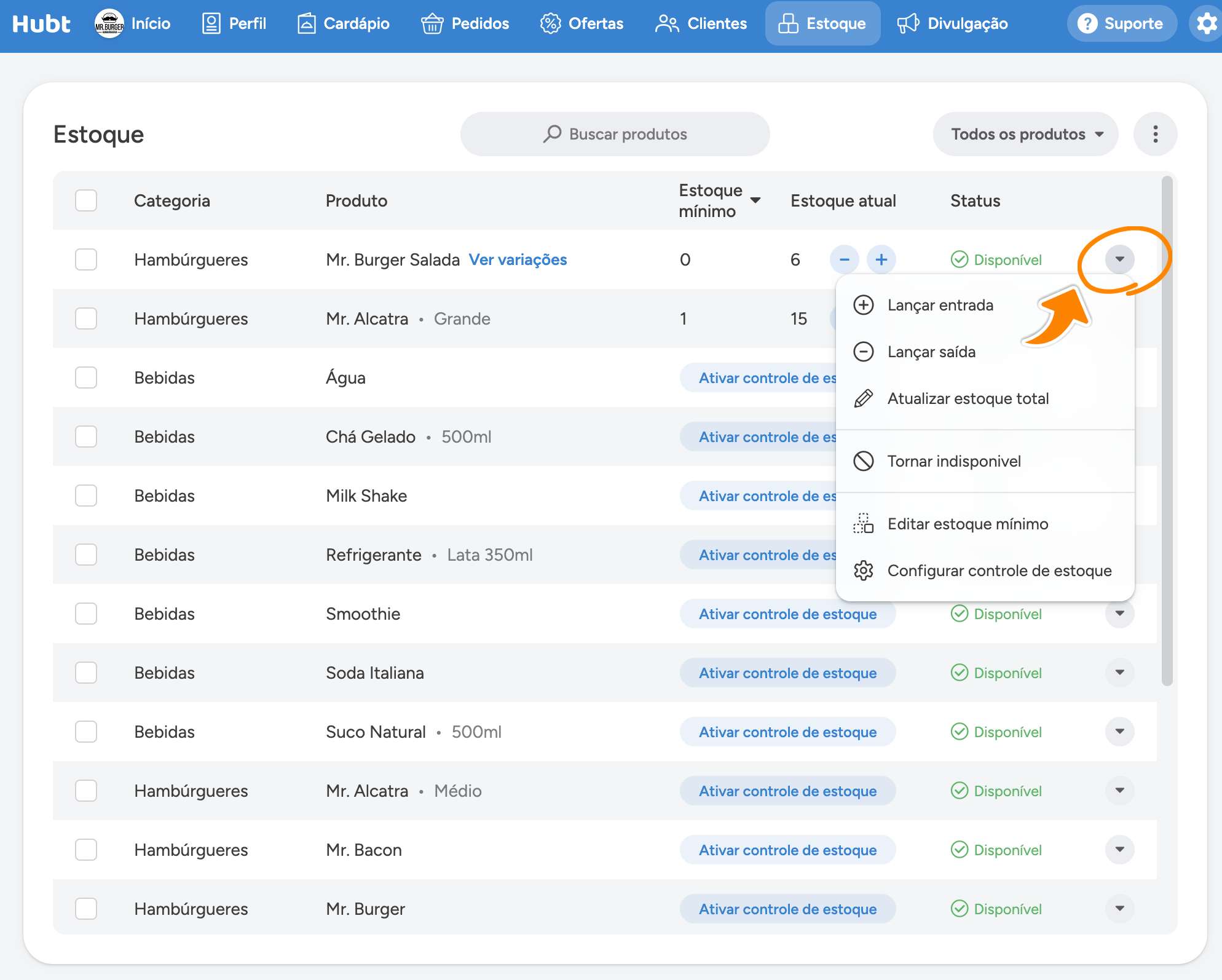The image size is (1222, 980).
Task: Tick the Mr. Bacon row checkbox
Action: pyautogui.click(x=86, y=850)
